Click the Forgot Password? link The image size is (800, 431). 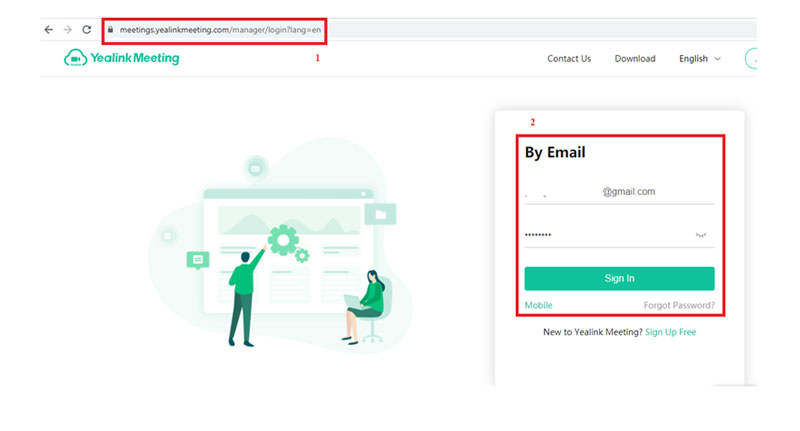pos(678,305)
